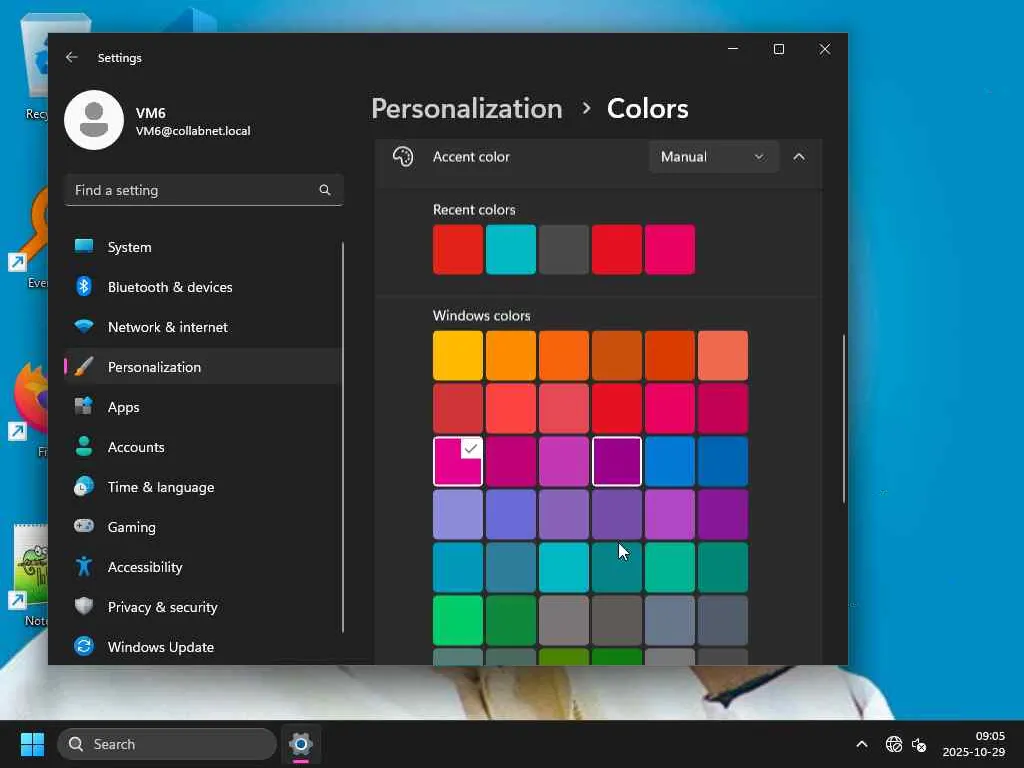Click the Privacy & security shield icon
The width and height of the screenshot is (1024, 768).
tap(84, 607)
